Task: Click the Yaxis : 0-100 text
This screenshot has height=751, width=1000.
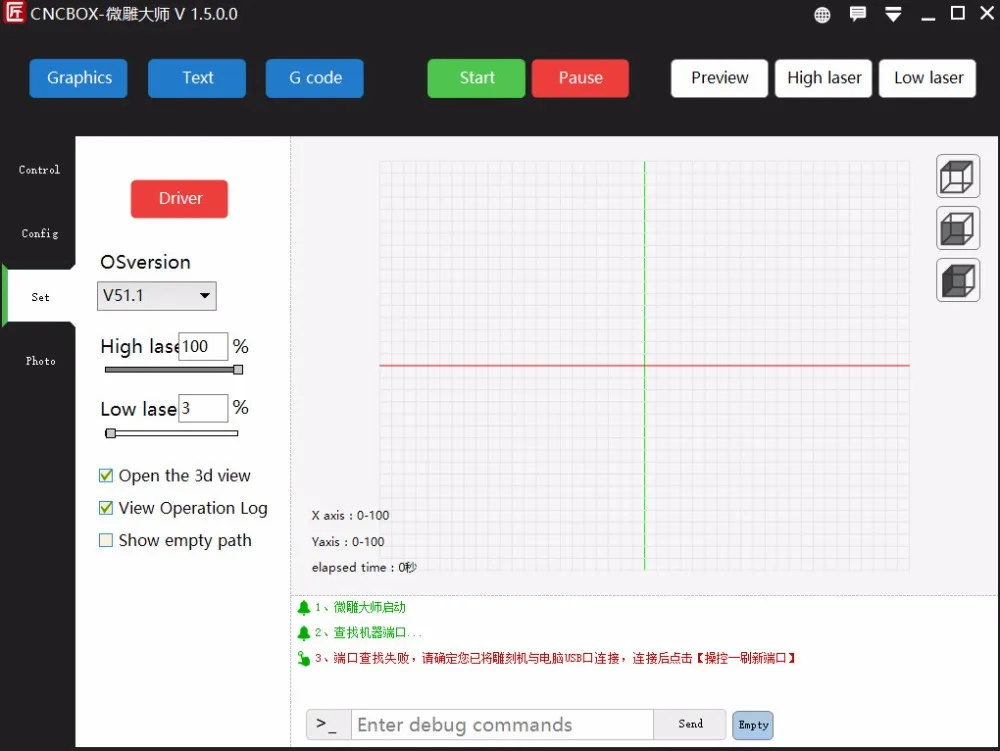Action: point(348,541)
